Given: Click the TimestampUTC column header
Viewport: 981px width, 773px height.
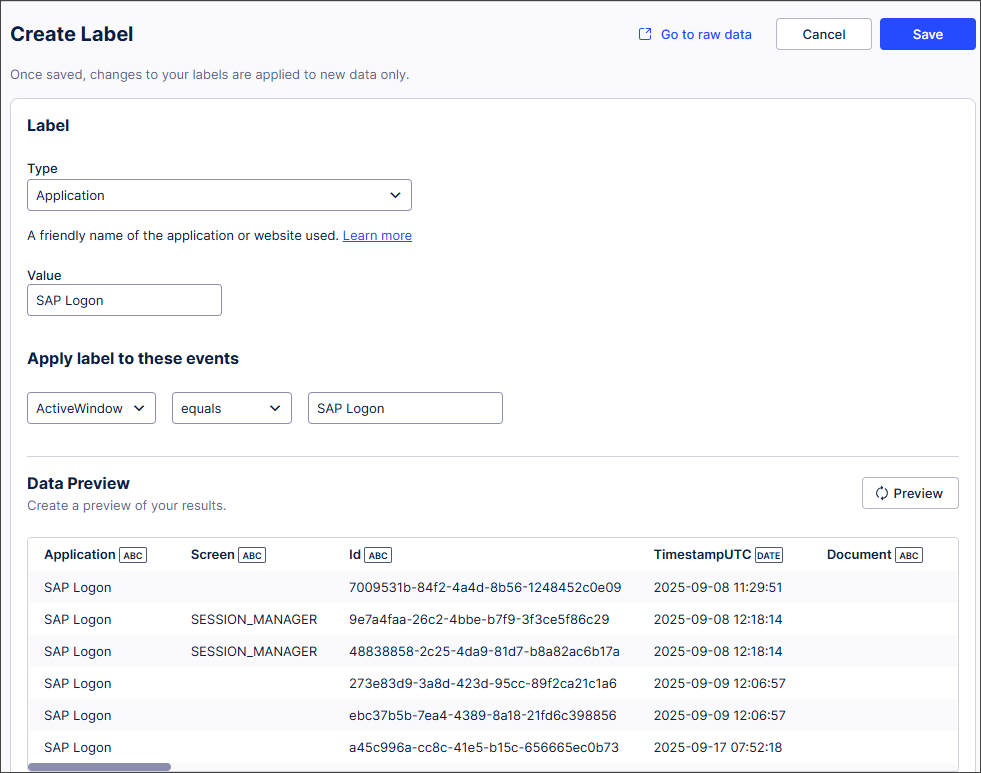Looking at the screenshot, I should point(702,554).
